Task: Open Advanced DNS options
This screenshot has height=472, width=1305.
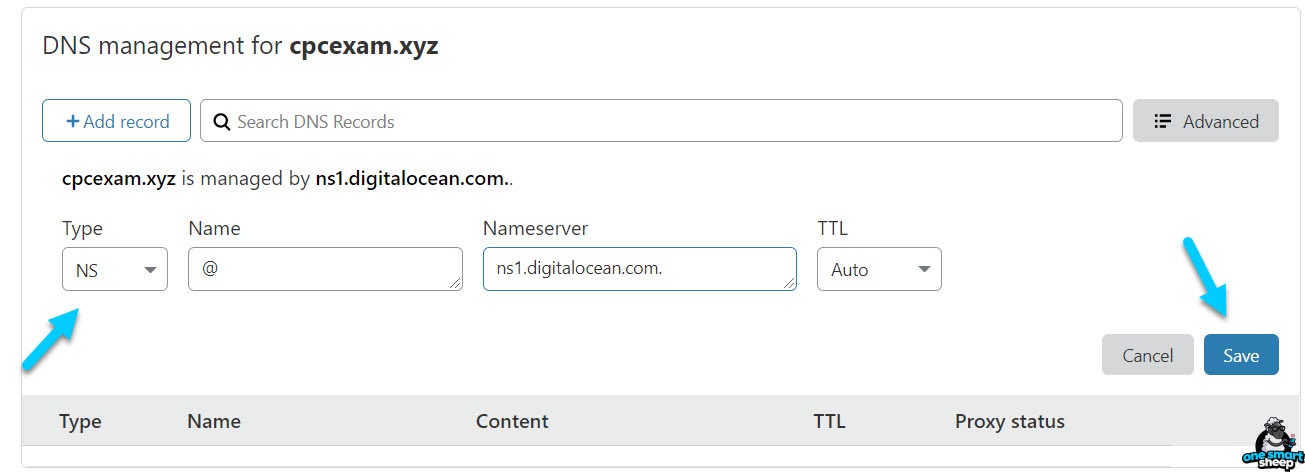Action: pos(1205,121)
